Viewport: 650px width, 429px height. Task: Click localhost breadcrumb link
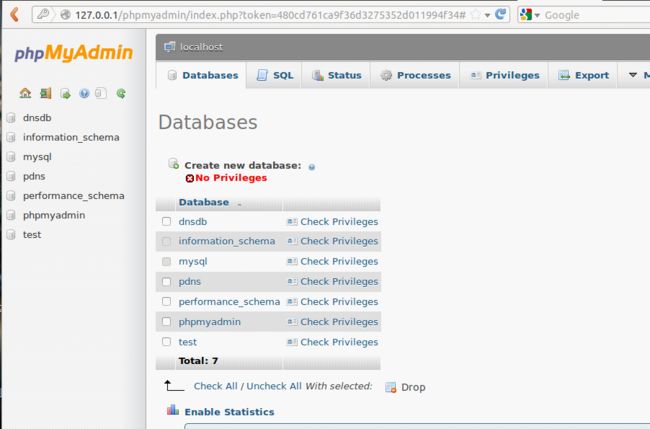(x=201, y=47)
